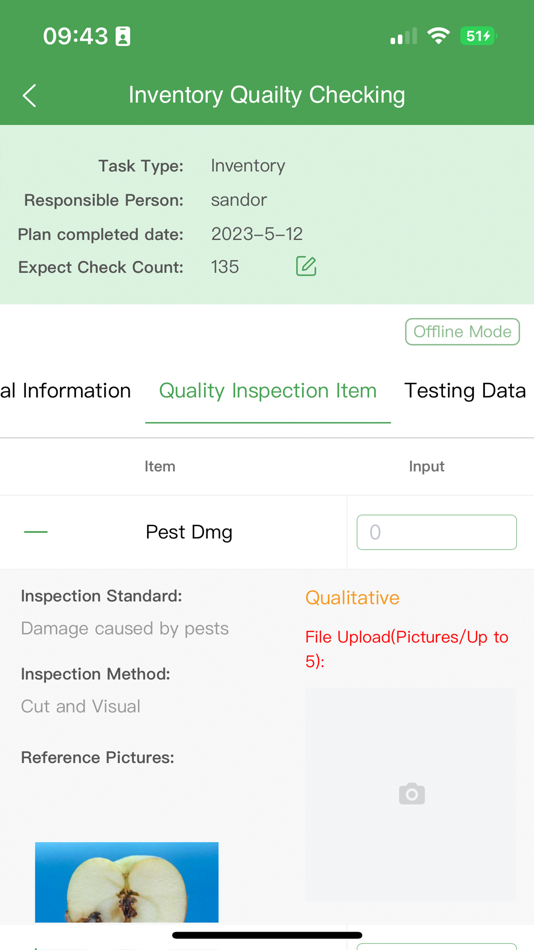
Task: Edit the Expect Check Count value
Action: pos(306,267)
